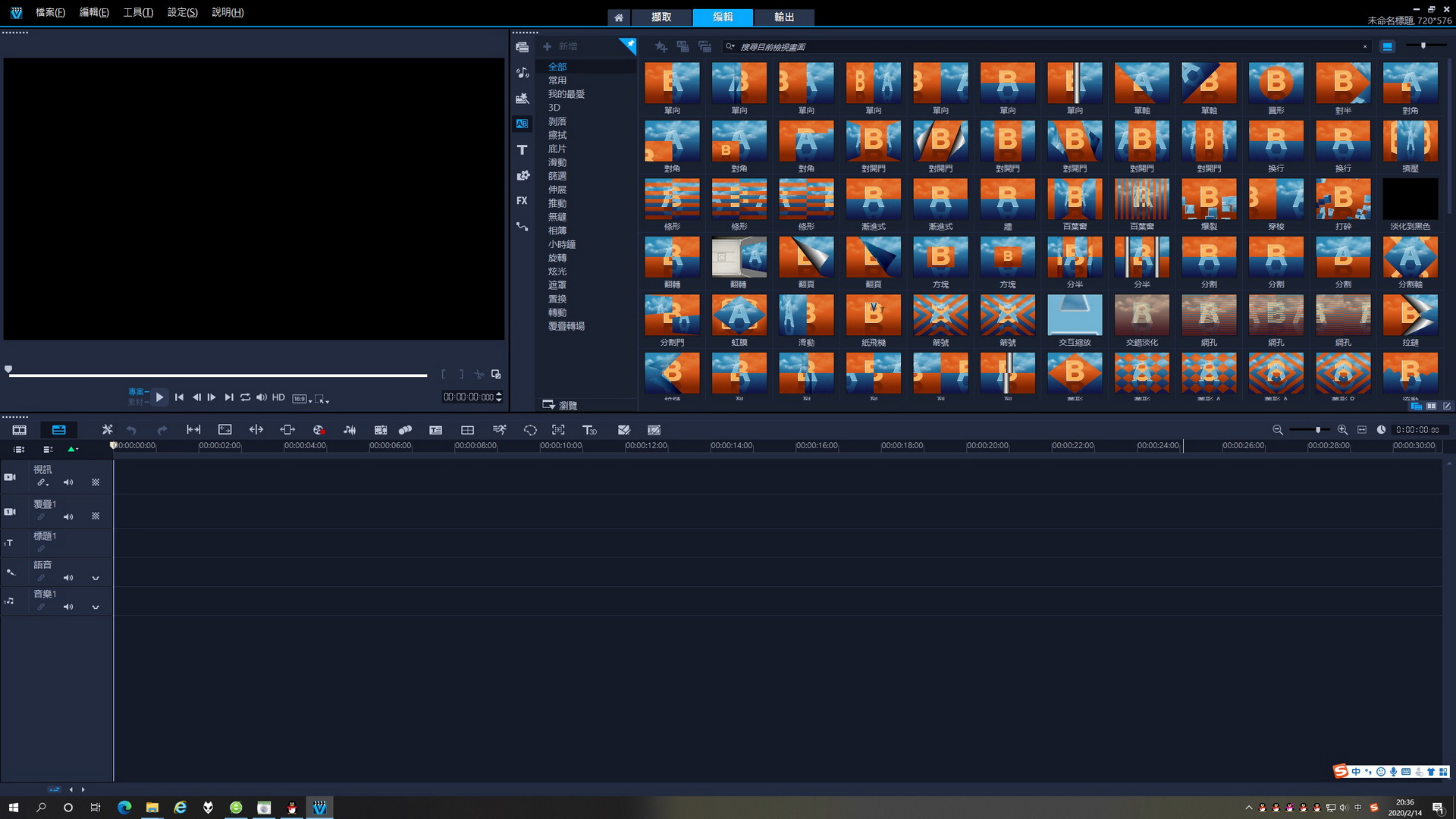The width and height of the screenshot is (1456, 819).
Task: Mute the 視訊 video track
Action: (68, 482)
